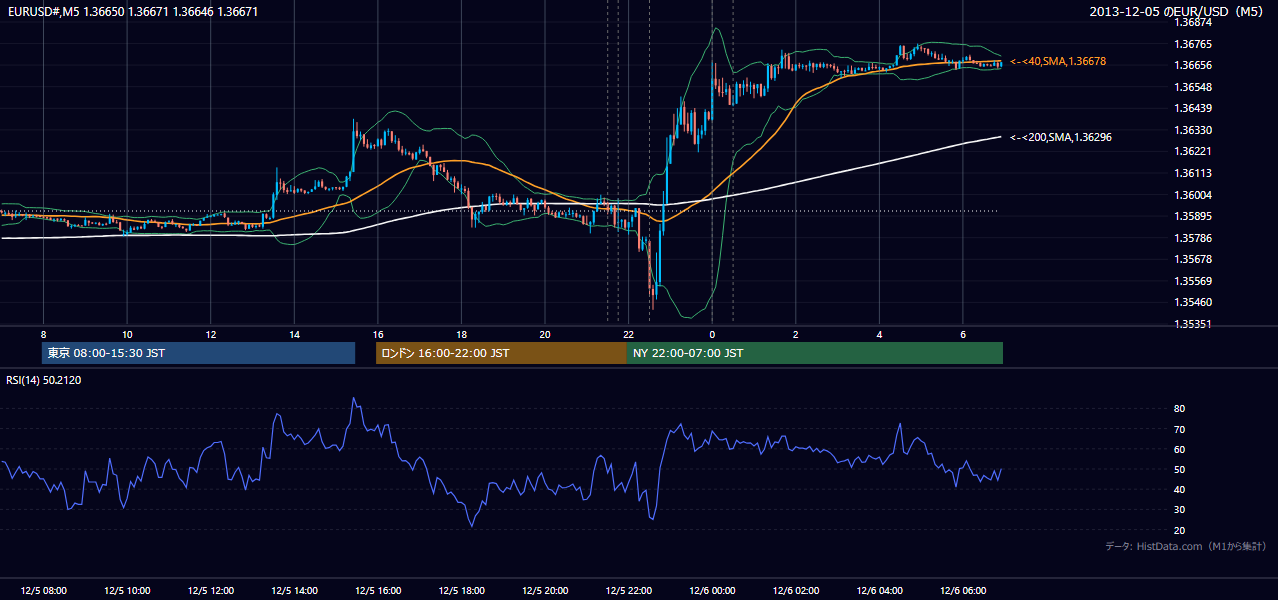Click hour label 10 below price chart
This screenshot has height=600, width=1278.
coord(127,334)
